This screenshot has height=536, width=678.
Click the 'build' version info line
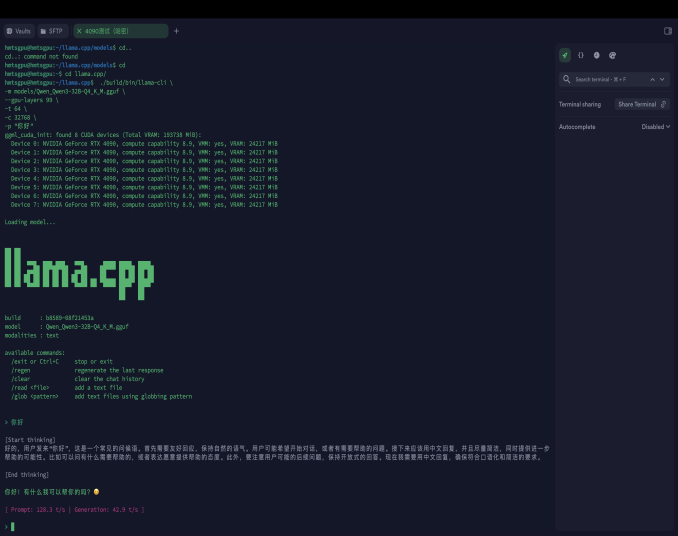(x=49, y=318)
